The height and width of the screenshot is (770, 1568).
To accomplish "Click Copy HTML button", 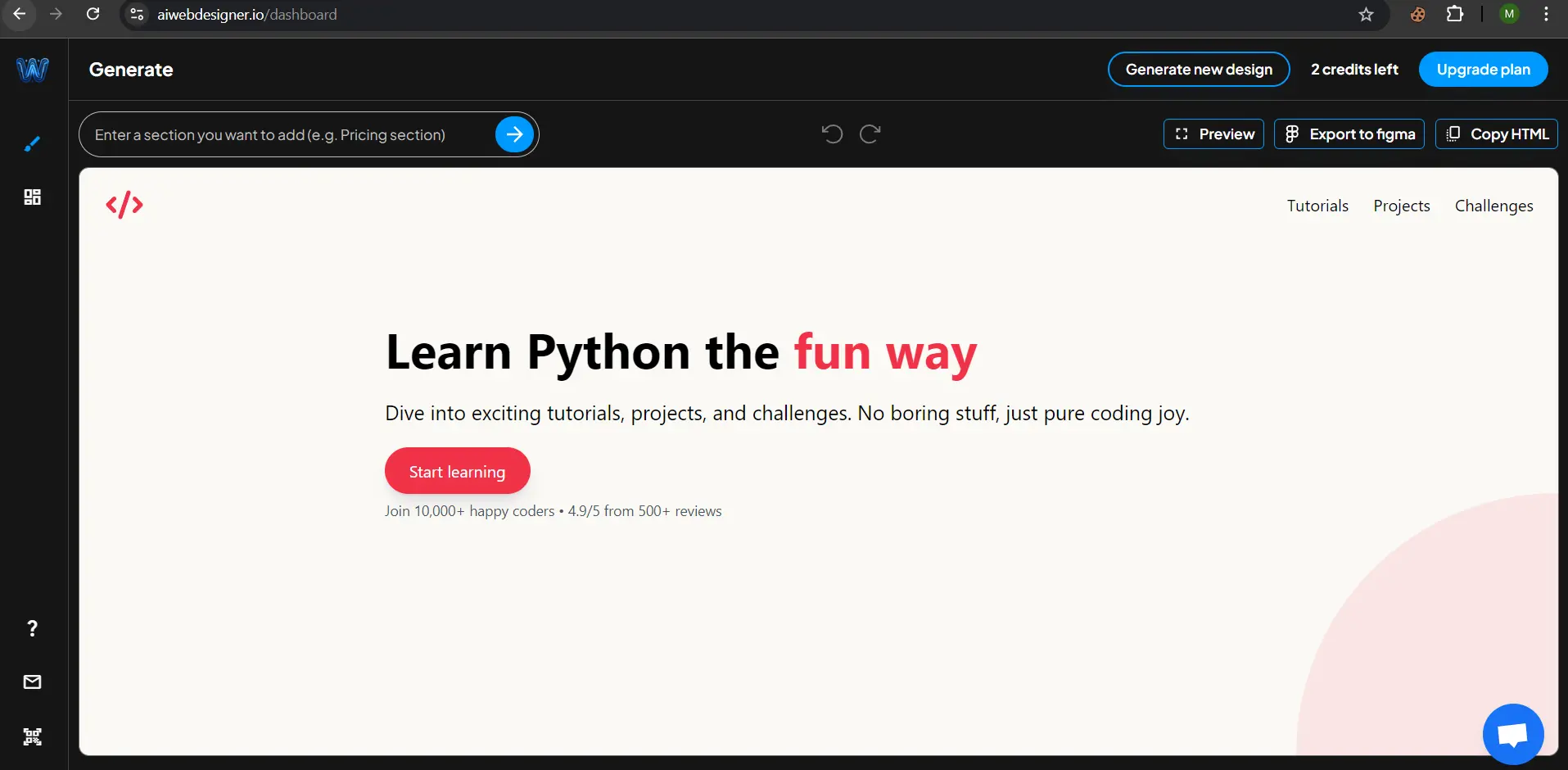I will (x=1497, y=134).
